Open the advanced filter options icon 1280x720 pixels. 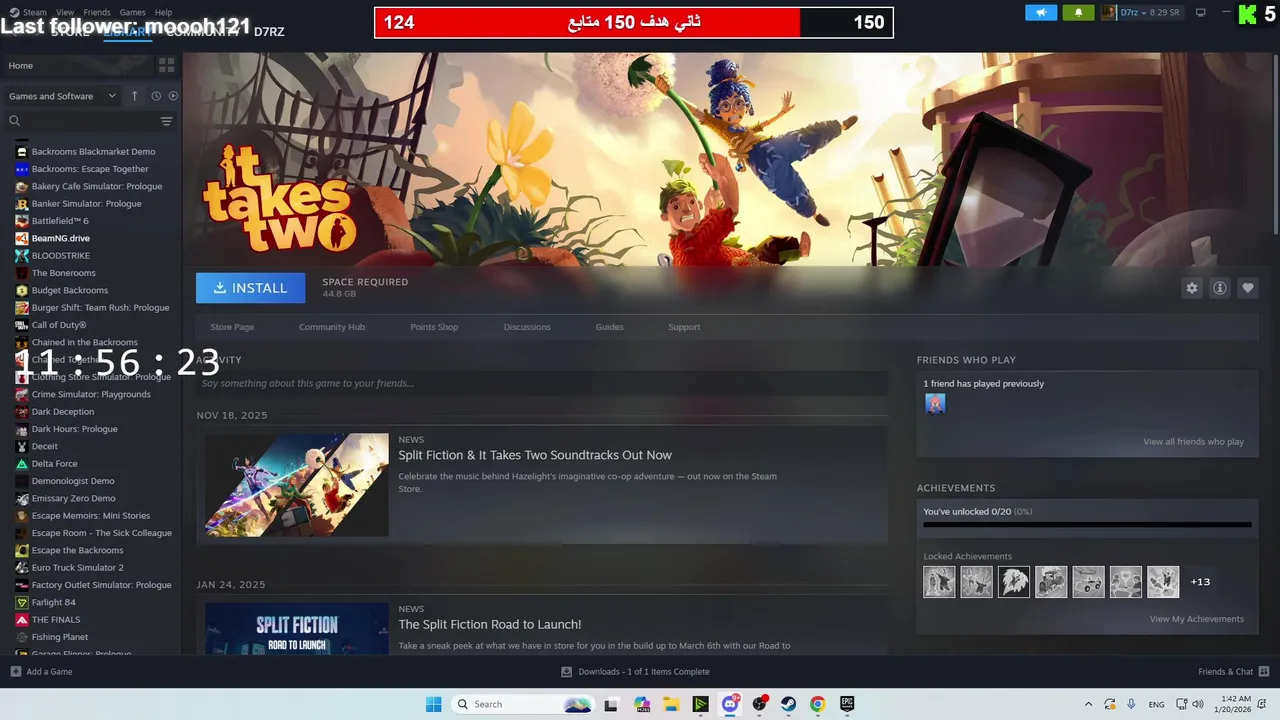tap(166, 121)
